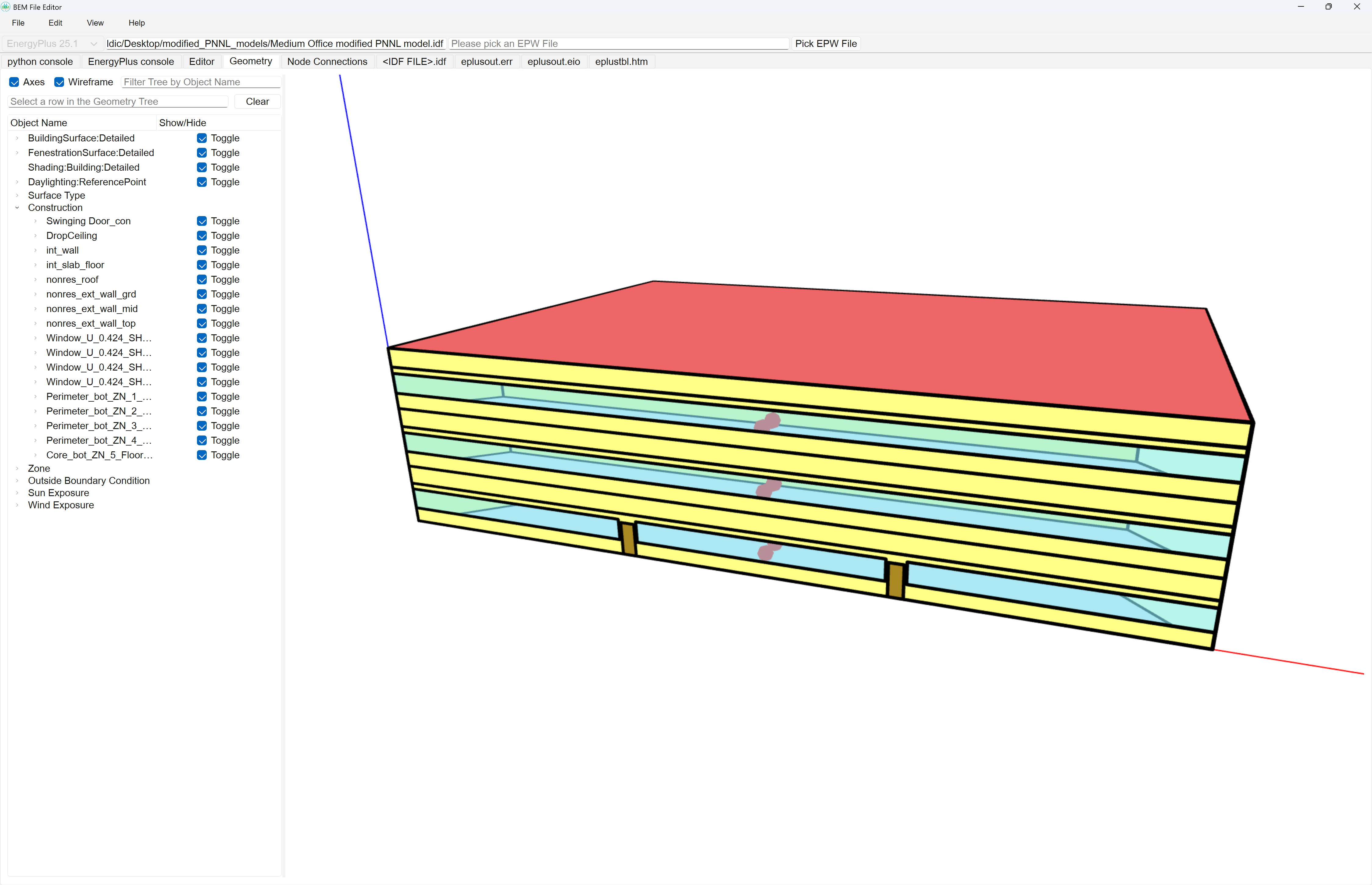Switch to the python console tab
Viewport: 1372px width, 885px height.
(x=40, y=62)
